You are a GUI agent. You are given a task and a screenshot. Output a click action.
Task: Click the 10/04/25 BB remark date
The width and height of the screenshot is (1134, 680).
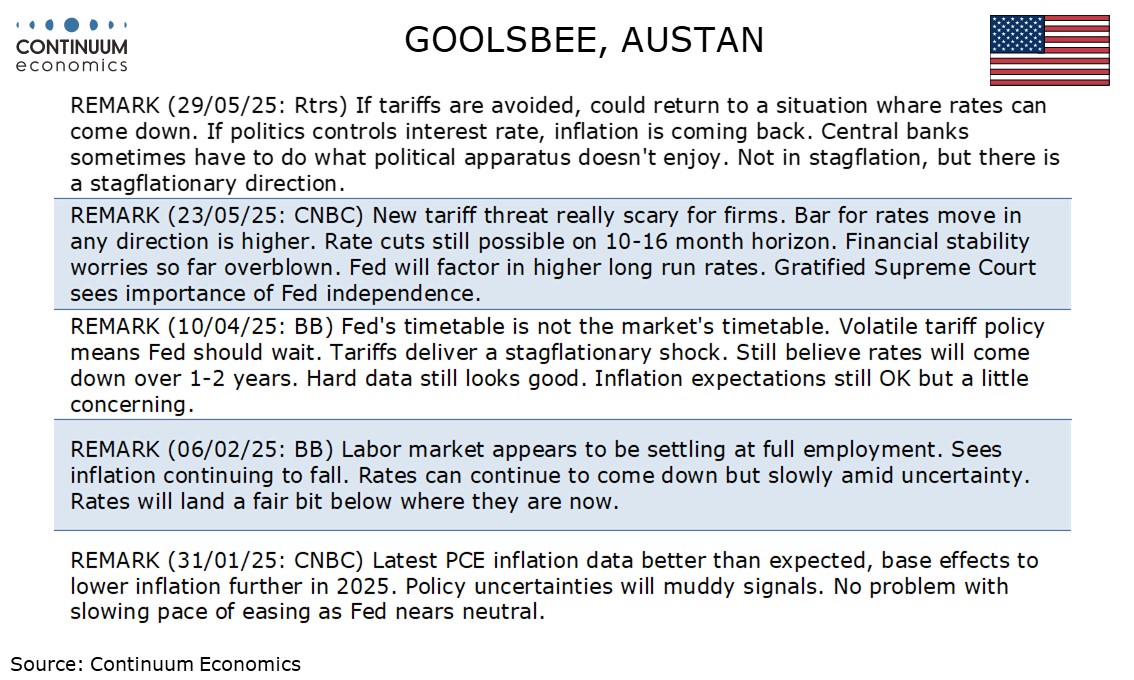tap(251, 326)
